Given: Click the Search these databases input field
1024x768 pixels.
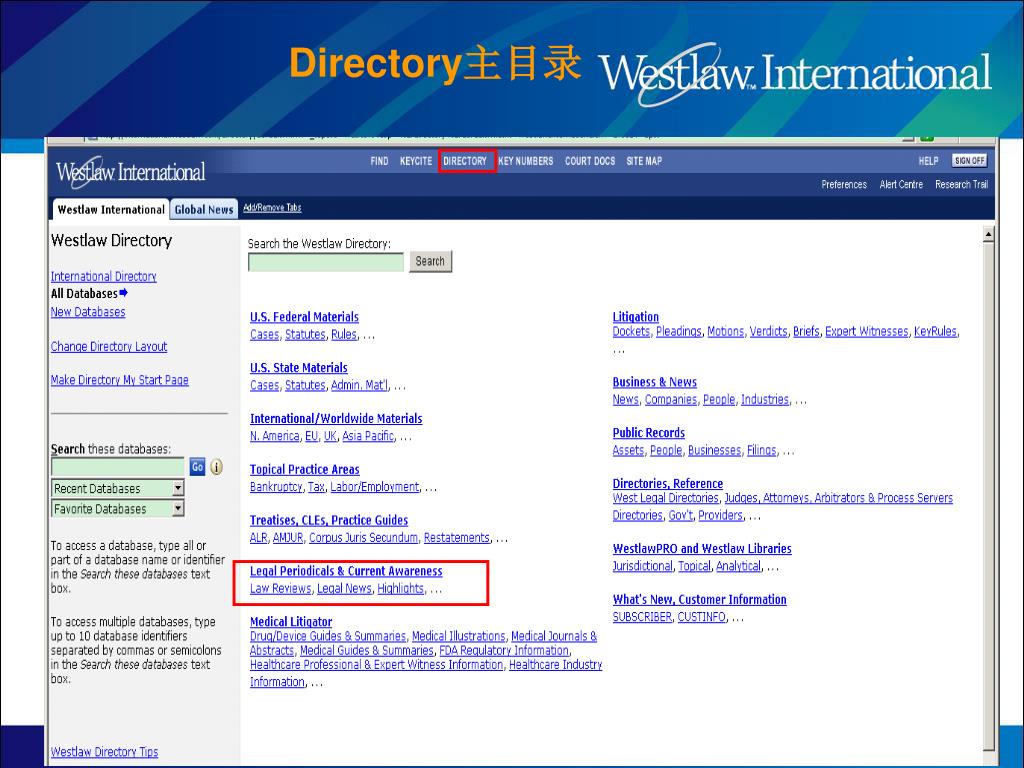Looking at the screenshot, I should pos(118,467).
